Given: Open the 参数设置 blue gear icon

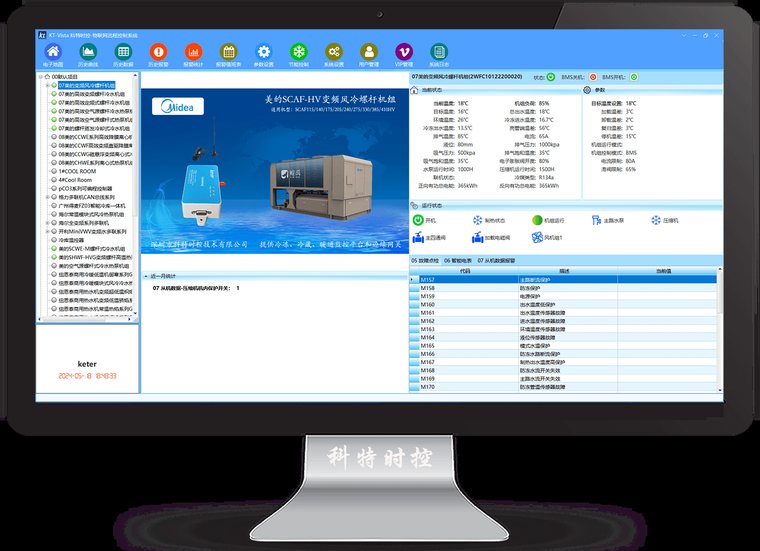Looking at the screenshot, I should 264,51.
